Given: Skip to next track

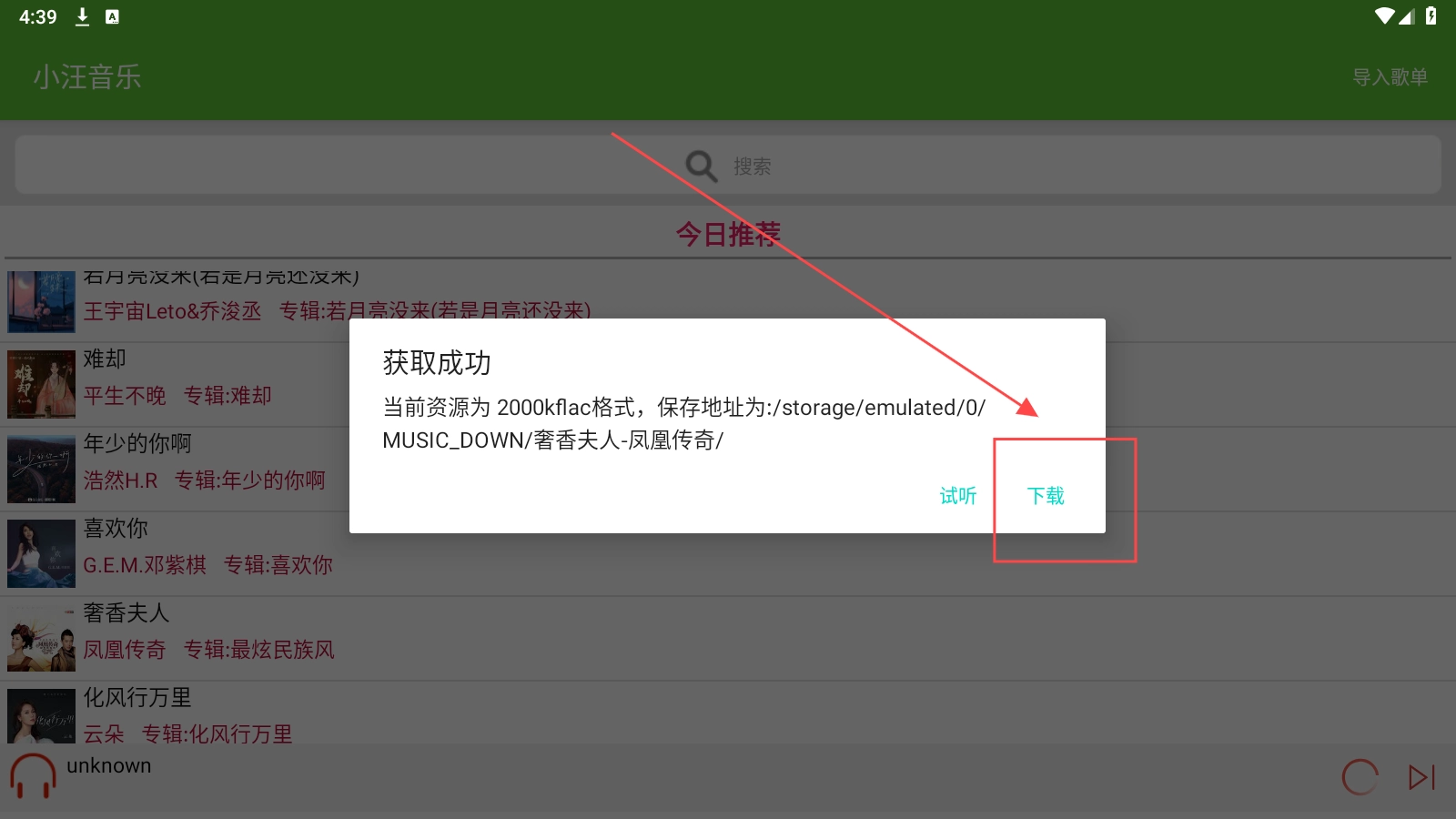Looking at the screenshot, I should [1421, 777].
